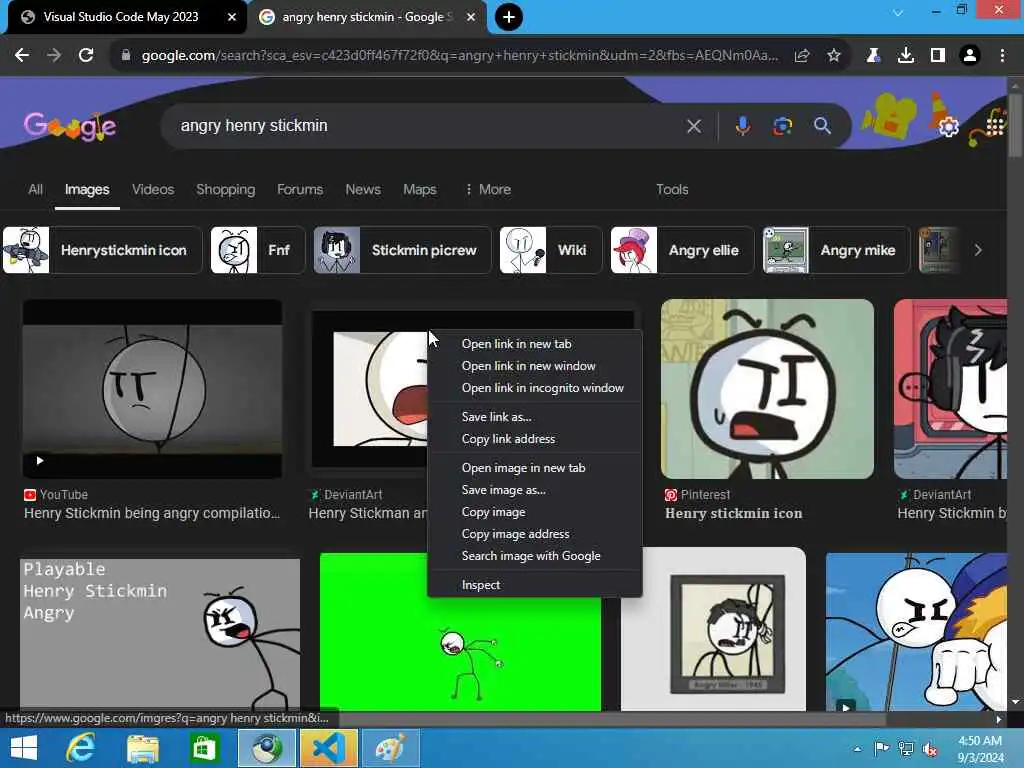Close the Visual Studio Code May 2023 tab
Screen dimensions: 1024x768
[232, 17]
